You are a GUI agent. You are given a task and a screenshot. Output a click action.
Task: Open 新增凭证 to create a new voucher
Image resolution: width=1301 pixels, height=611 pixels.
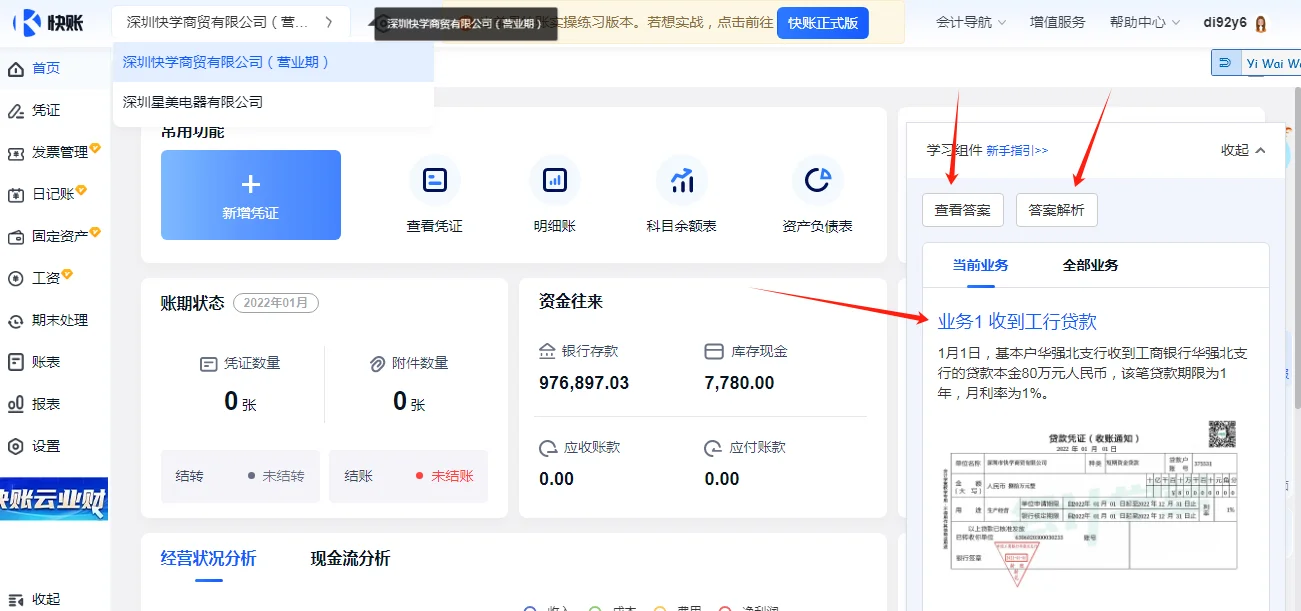click(250, 194)
